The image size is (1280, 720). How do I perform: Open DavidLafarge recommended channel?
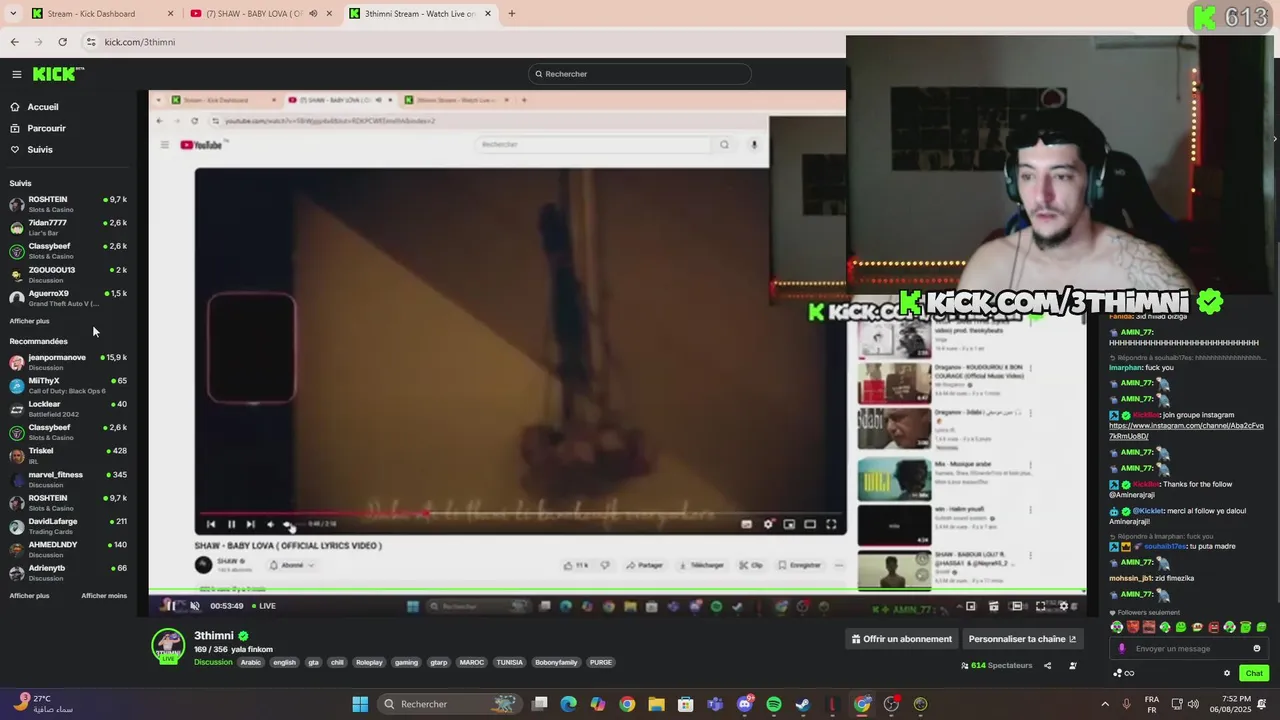coord(68,526)
